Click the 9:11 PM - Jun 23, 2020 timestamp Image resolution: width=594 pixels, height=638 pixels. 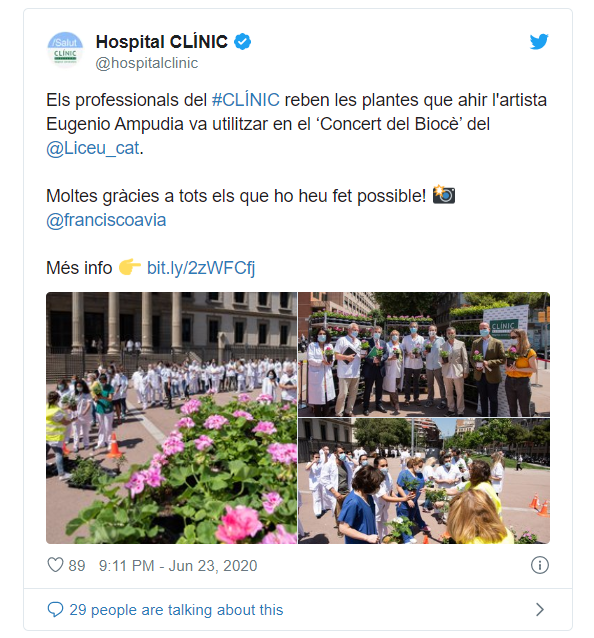178,566
